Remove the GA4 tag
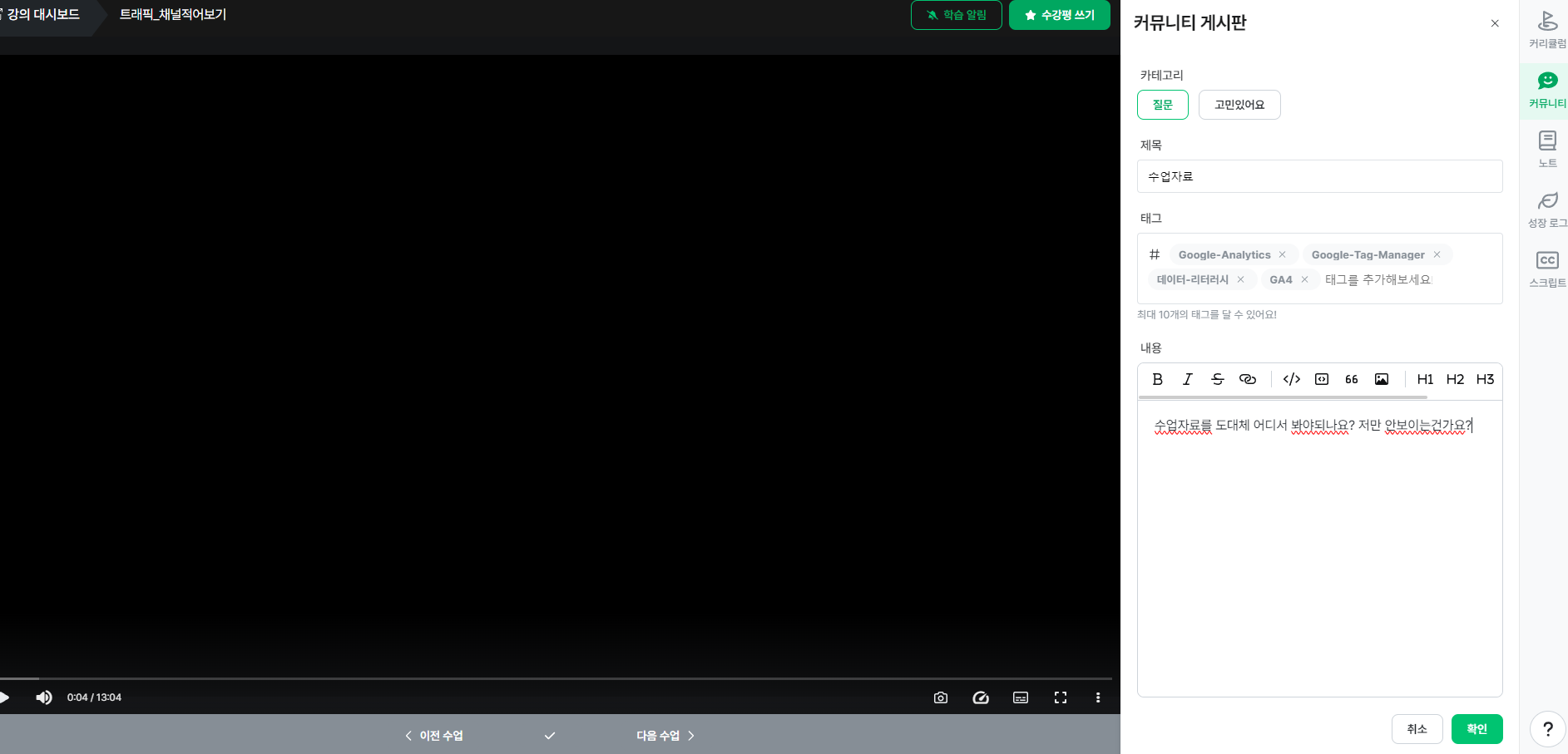 click(1304, 279)
